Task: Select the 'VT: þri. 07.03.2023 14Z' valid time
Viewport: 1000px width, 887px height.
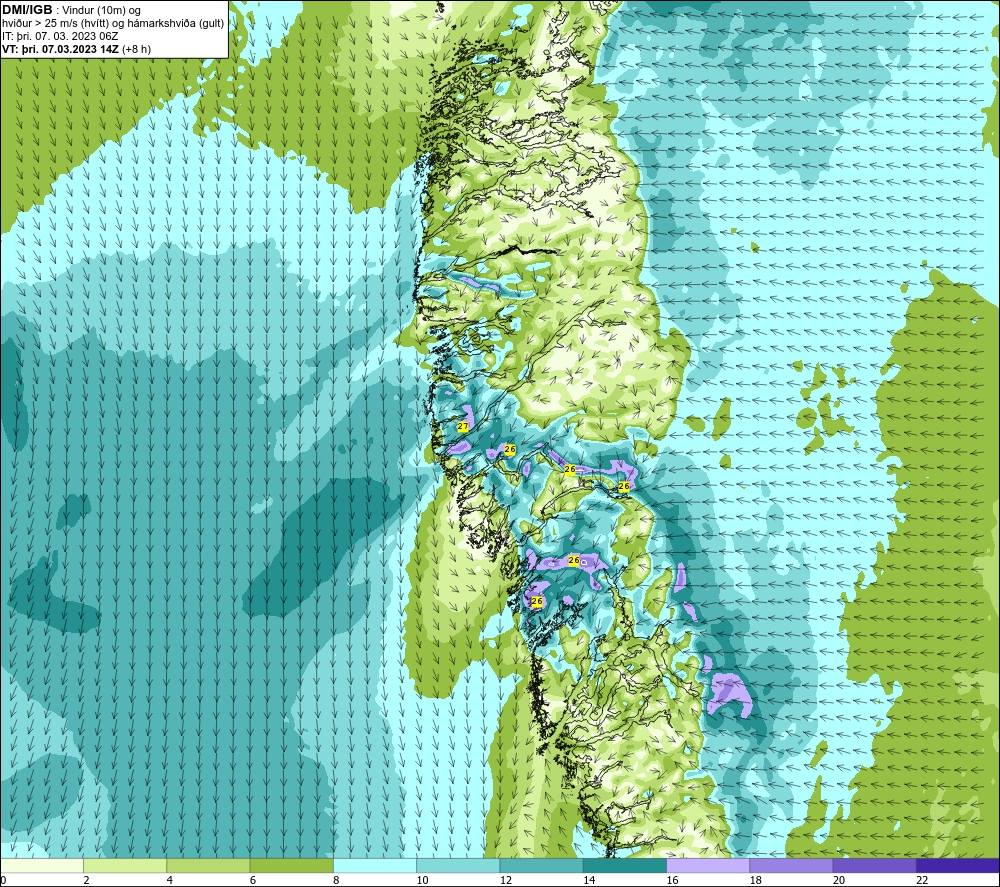Action: (x=60, y=49)
